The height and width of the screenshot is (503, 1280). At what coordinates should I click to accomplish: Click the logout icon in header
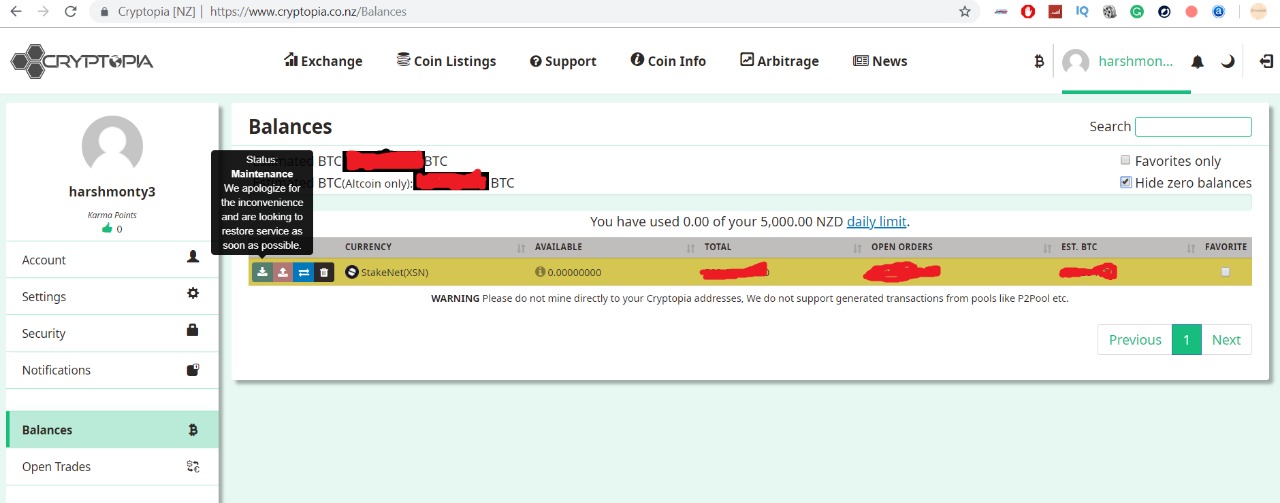tap(1266, 62)
